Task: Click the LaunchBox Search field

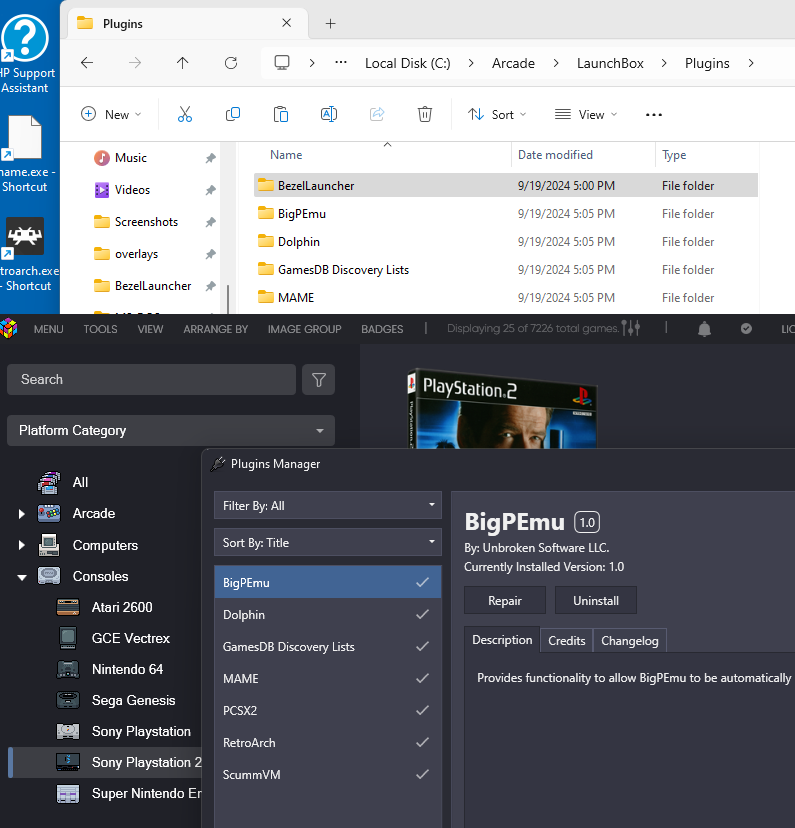Action: pos(152,380)
